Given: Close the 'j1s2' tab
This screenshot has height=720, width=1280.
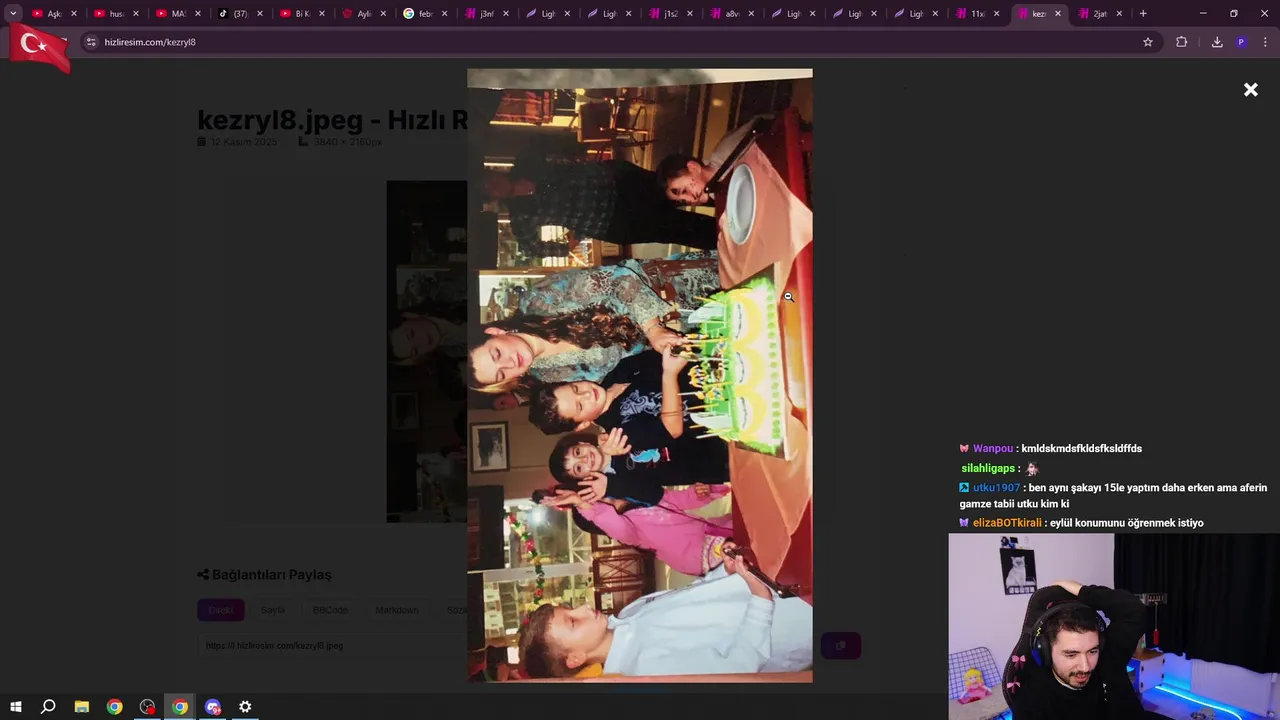Looking at the screenshot, I should coord(690,14).
